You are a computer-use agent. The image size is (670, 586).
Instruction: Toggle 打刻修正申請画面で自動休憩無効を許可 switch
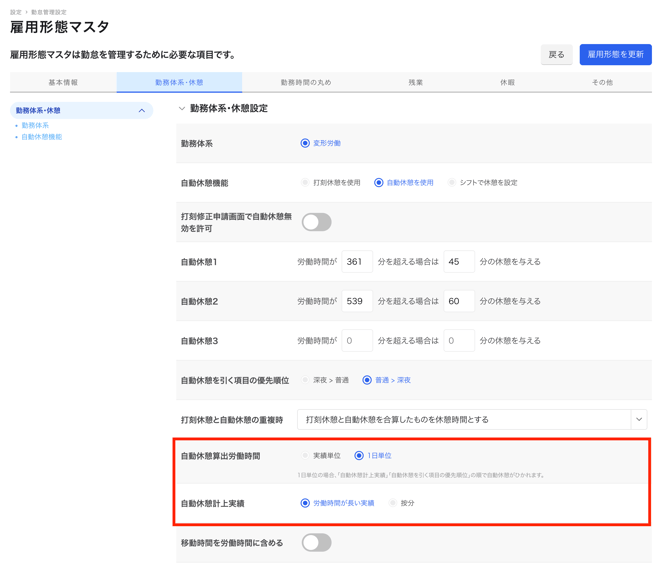pyautogui.click(x=316, y=222)
